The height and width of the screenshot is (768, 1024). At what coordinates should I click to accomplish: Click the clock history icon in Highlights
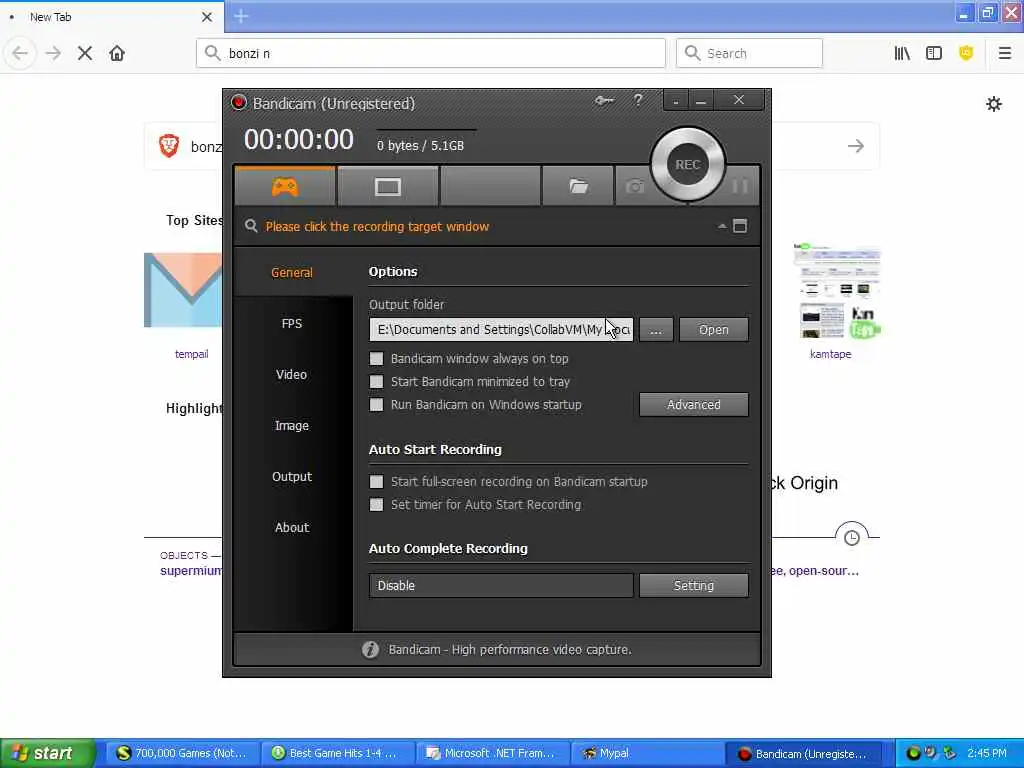pyautogui.click(x=852, y=537)
